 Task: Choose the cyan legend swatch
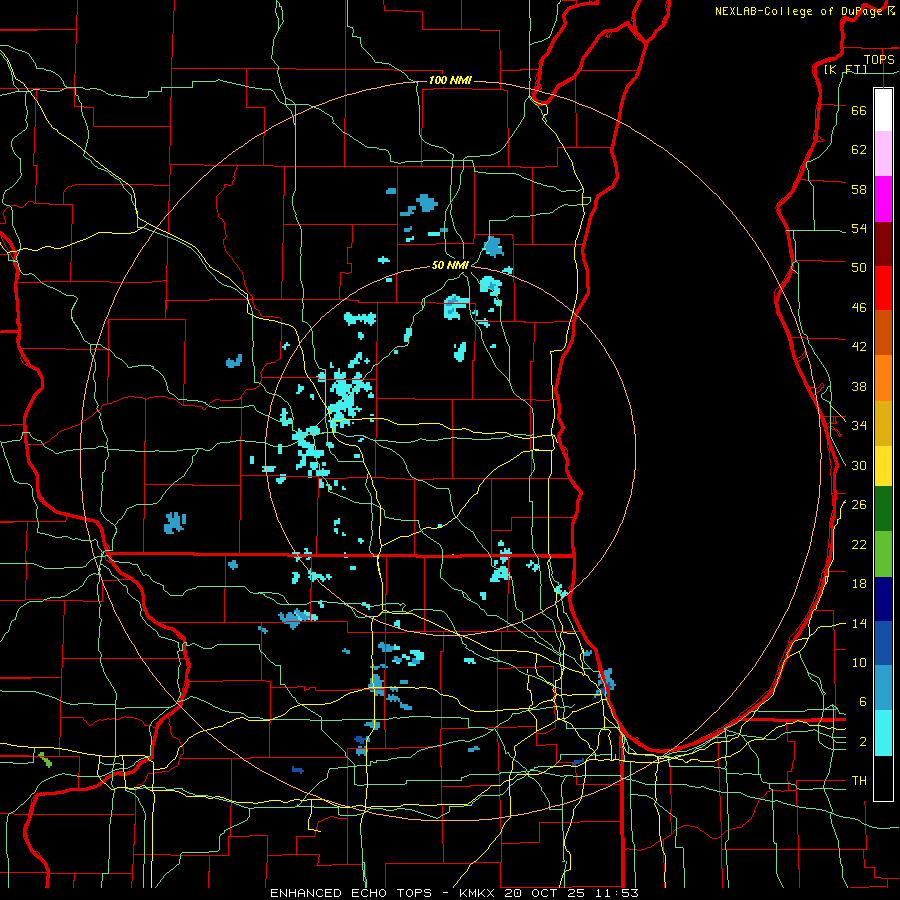tap(883, 733)
